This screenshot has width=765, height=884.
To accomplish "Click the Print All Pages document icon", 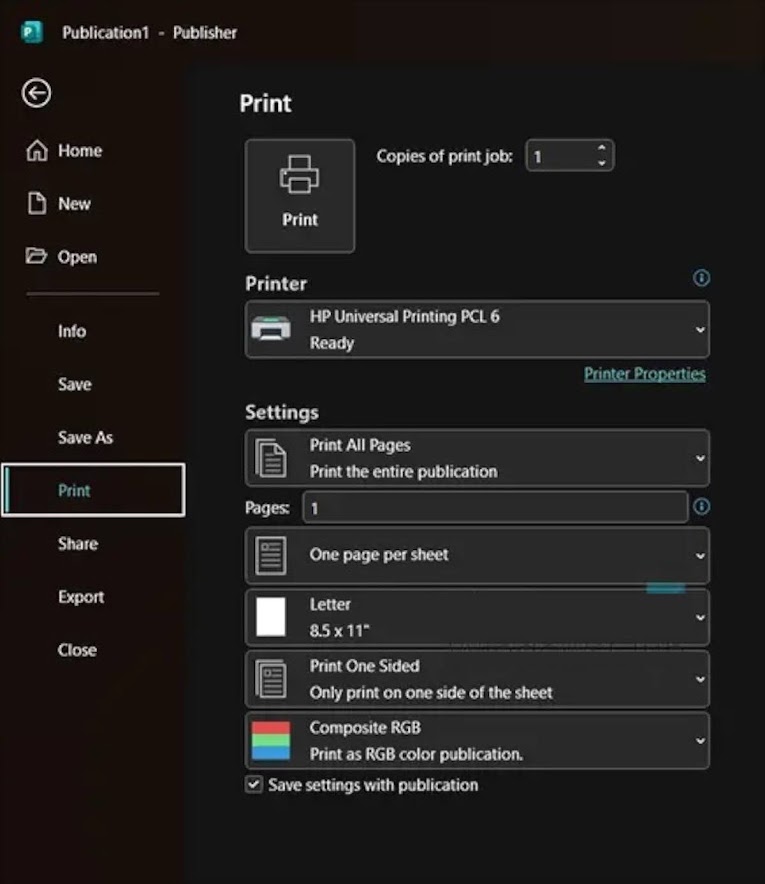I will (271, 458).
